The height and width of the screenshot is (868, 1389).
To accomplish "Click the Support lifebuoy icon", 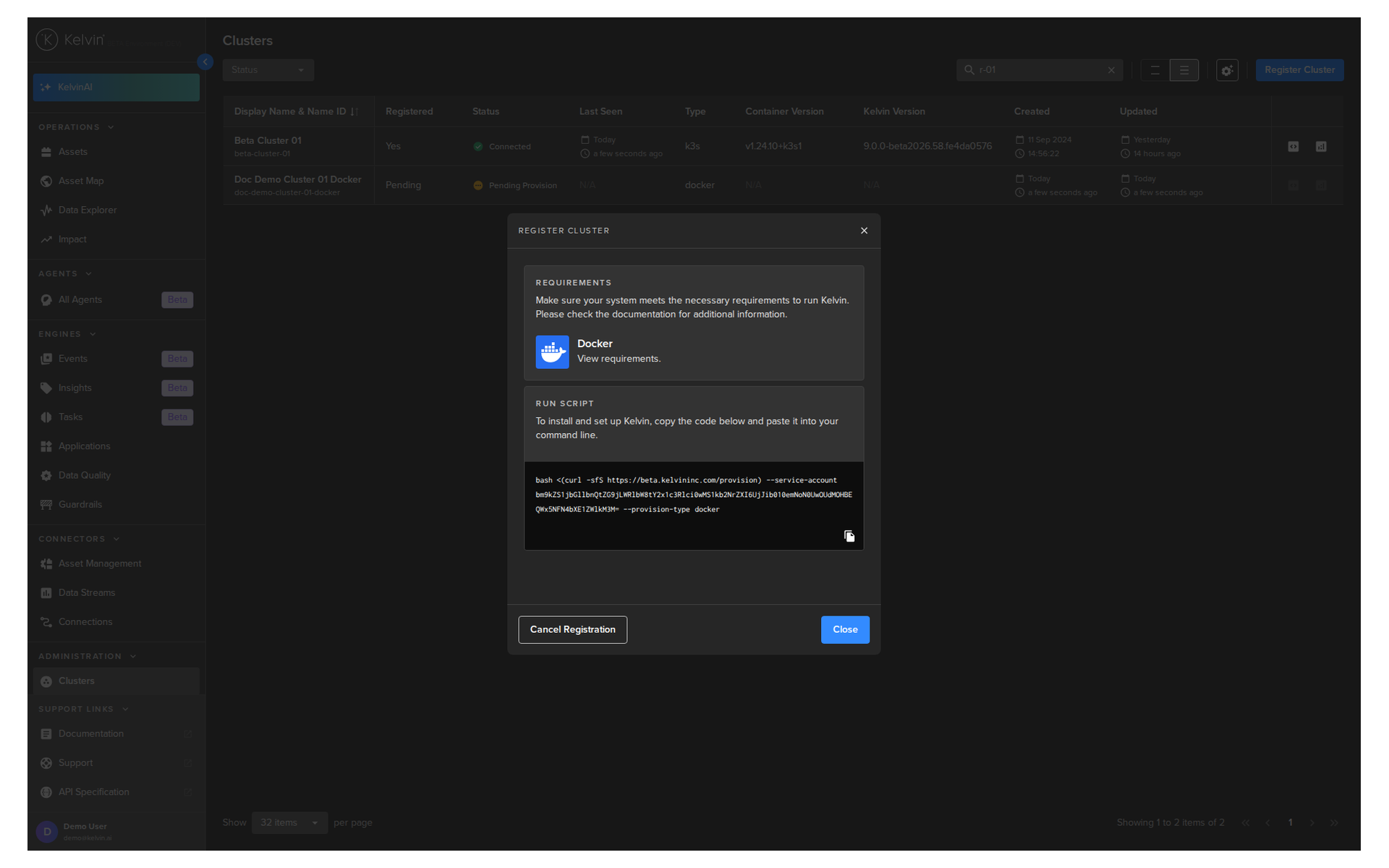I will click(46, 763).
